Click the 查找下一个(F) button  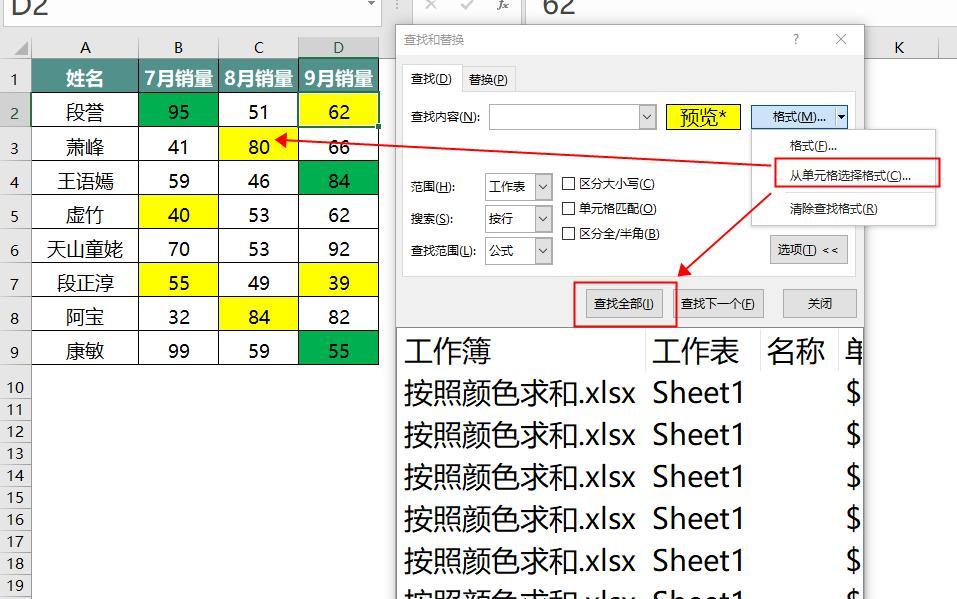(x=718, y=303)
